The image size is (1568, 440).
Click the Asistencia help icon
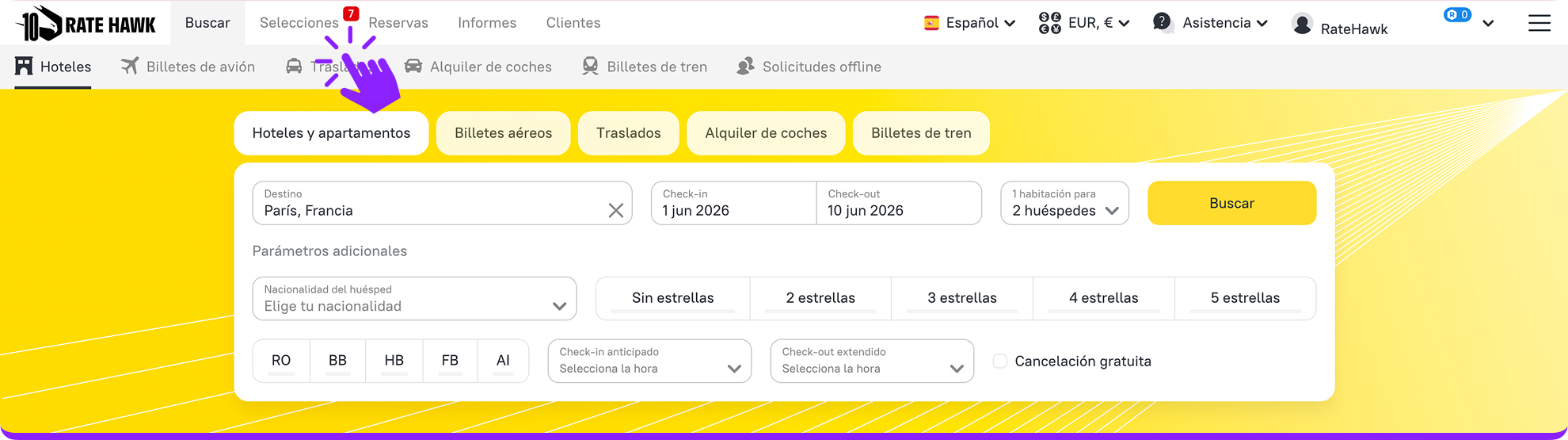[1162, 22]
